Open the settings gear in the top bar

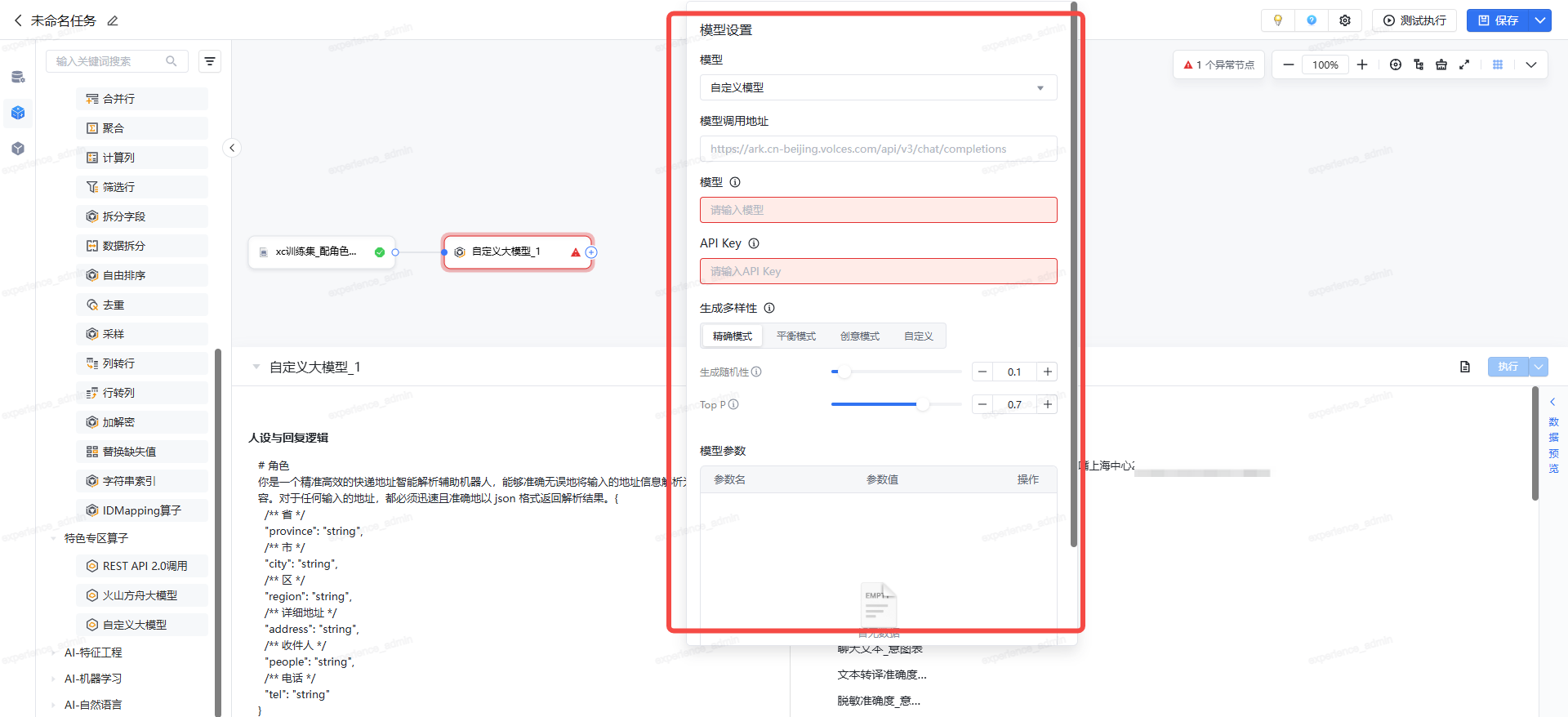(x=1345, y=20)
